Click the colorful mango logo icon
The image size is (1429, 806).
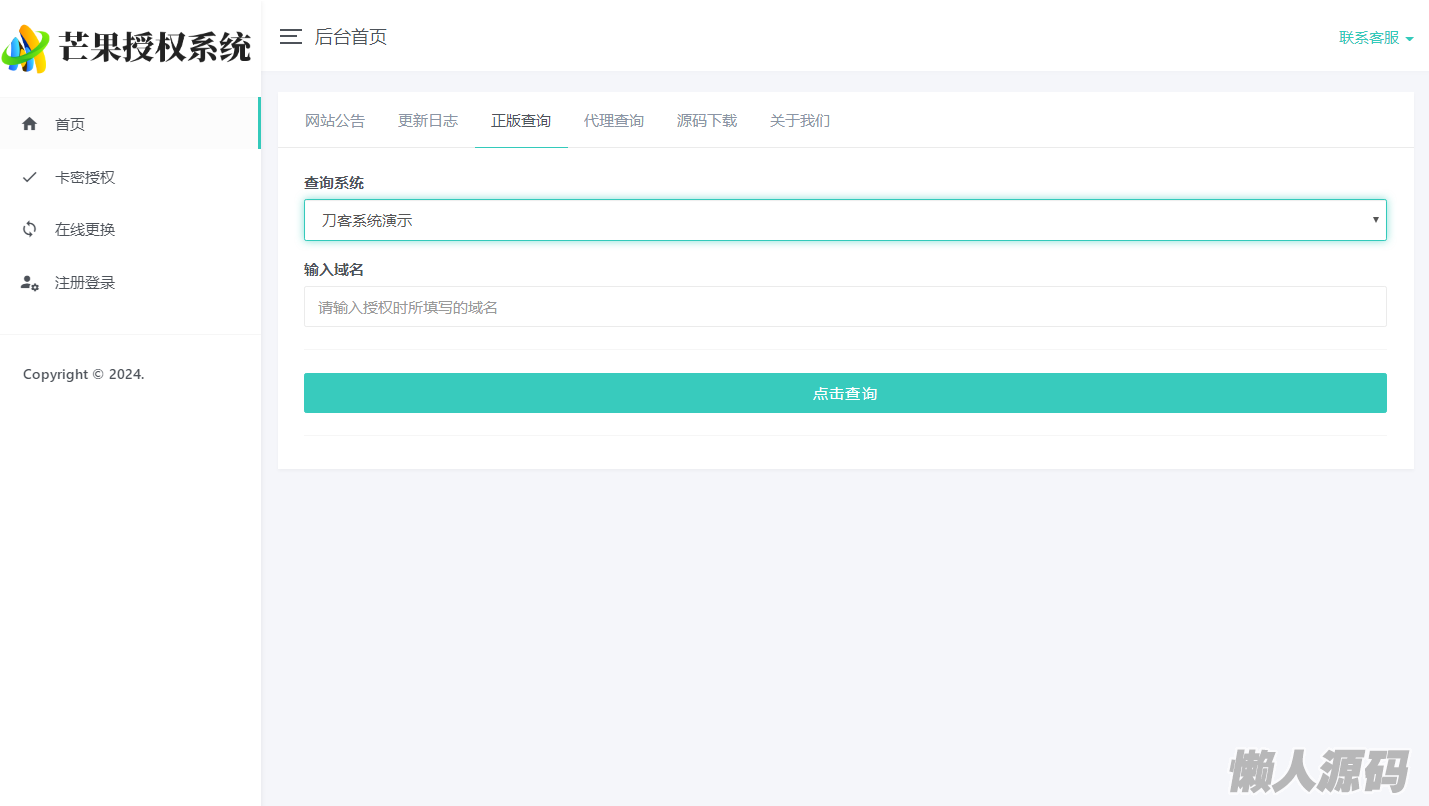click(x=26, y=48)
